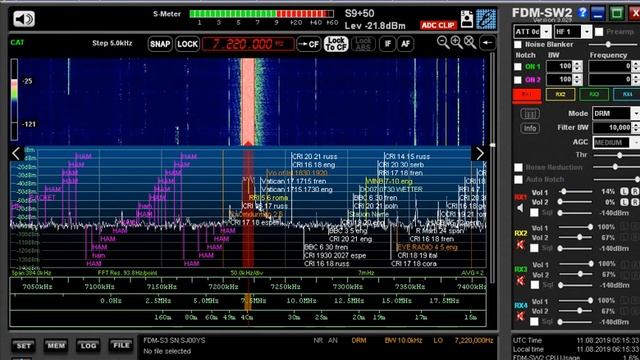Open the Info button
640x360 pixels.
pos(530,128)
